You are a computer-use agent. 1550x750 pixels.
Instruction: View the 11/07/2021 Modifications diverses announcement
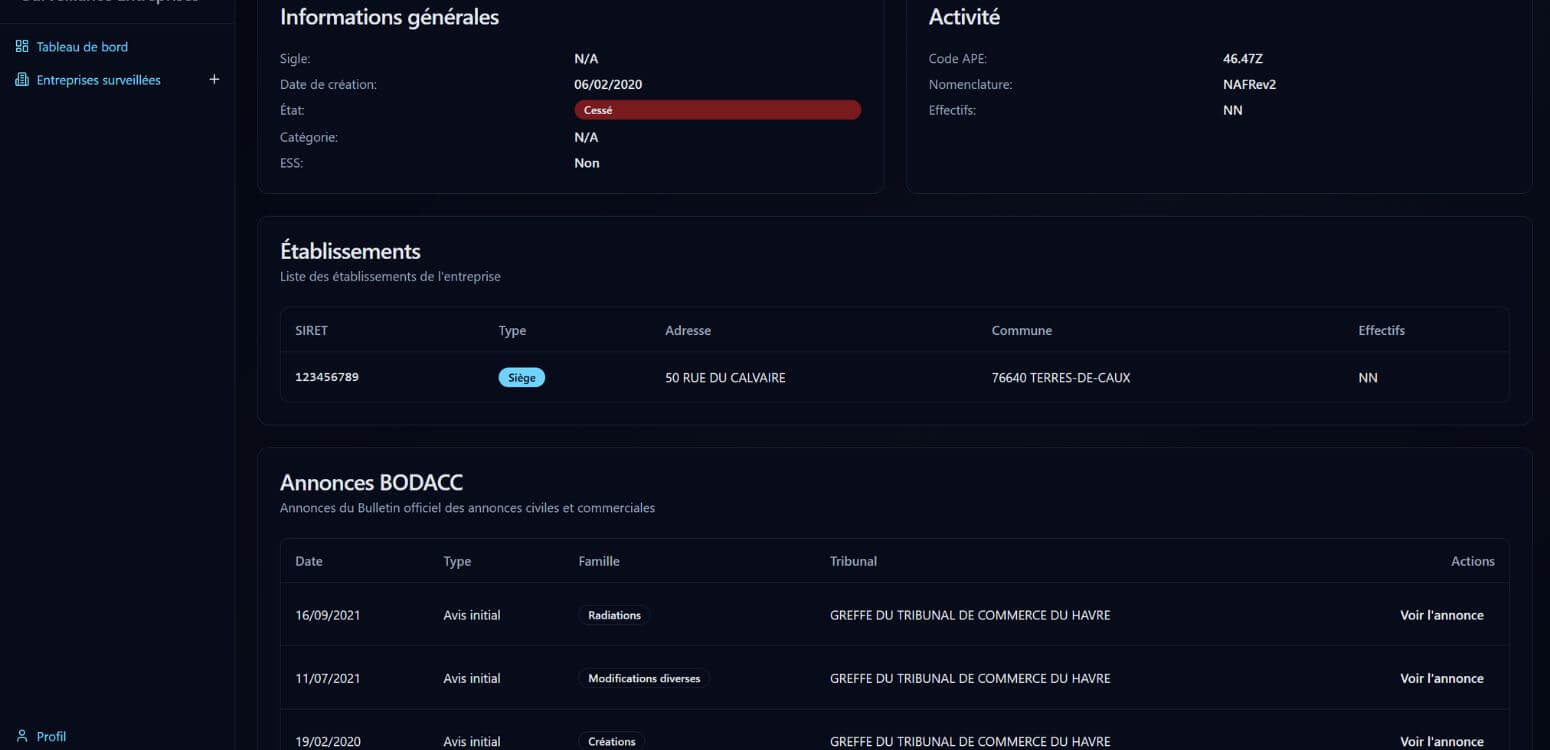pyautogui.click(x=1441, y=678)
